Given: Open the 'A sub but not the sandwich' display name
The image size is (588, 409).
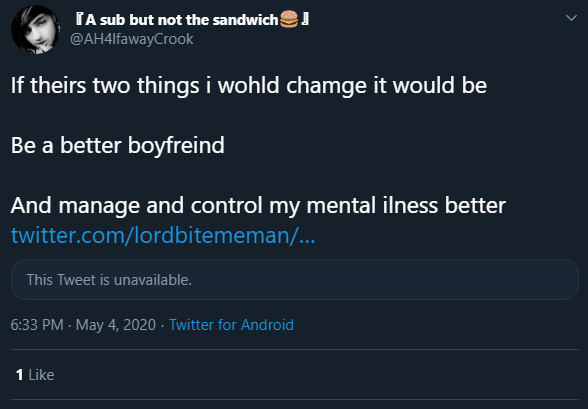Looking at the screenshot, I should coord(192,19).
